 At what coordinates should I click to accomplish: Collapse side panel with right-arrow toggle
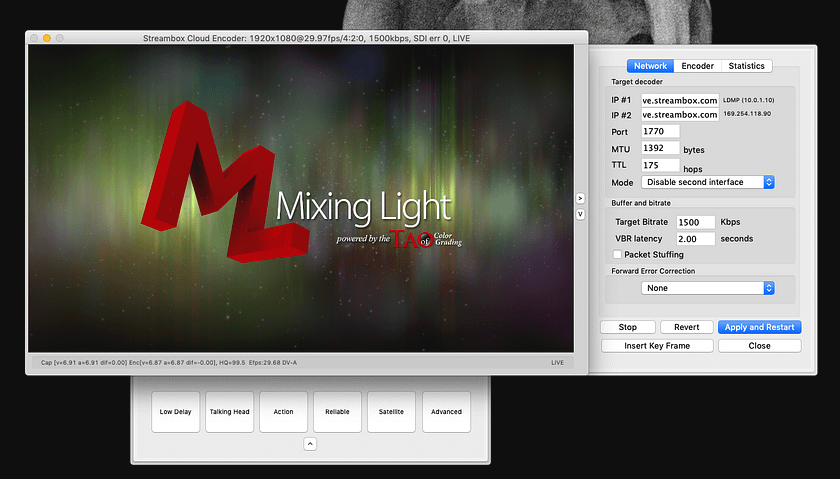pos(580,199)
